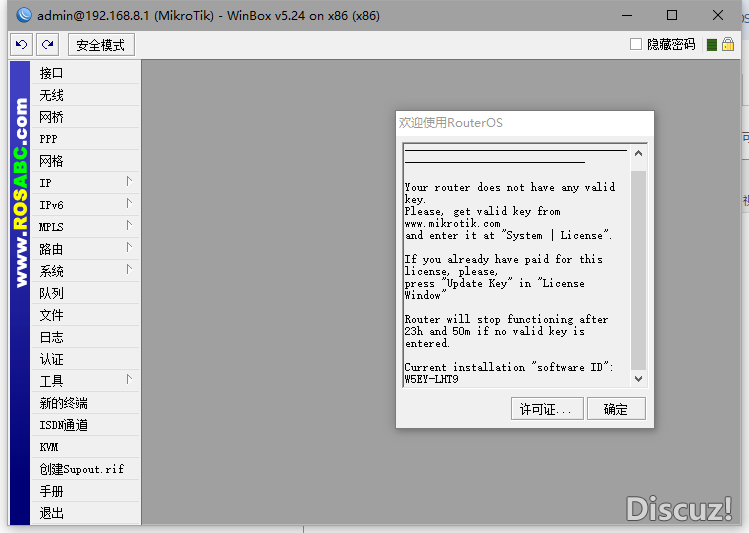749x533 pixels.
Task: Click 退出 to exit WinBox
Action: tap(86, 513)
